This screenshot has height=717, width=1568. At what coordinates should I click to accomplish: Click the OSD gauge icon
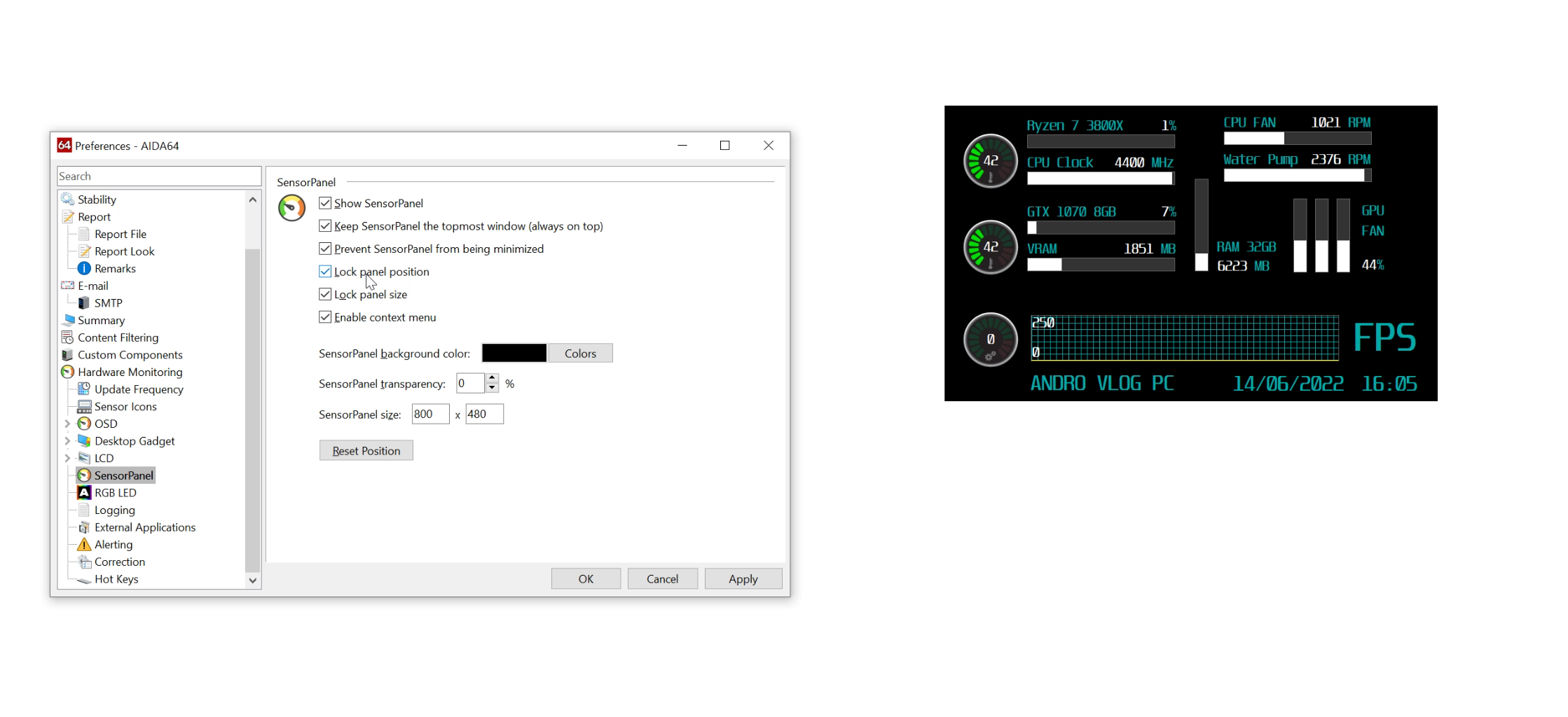pyautogui.click(x=84, y=424)
